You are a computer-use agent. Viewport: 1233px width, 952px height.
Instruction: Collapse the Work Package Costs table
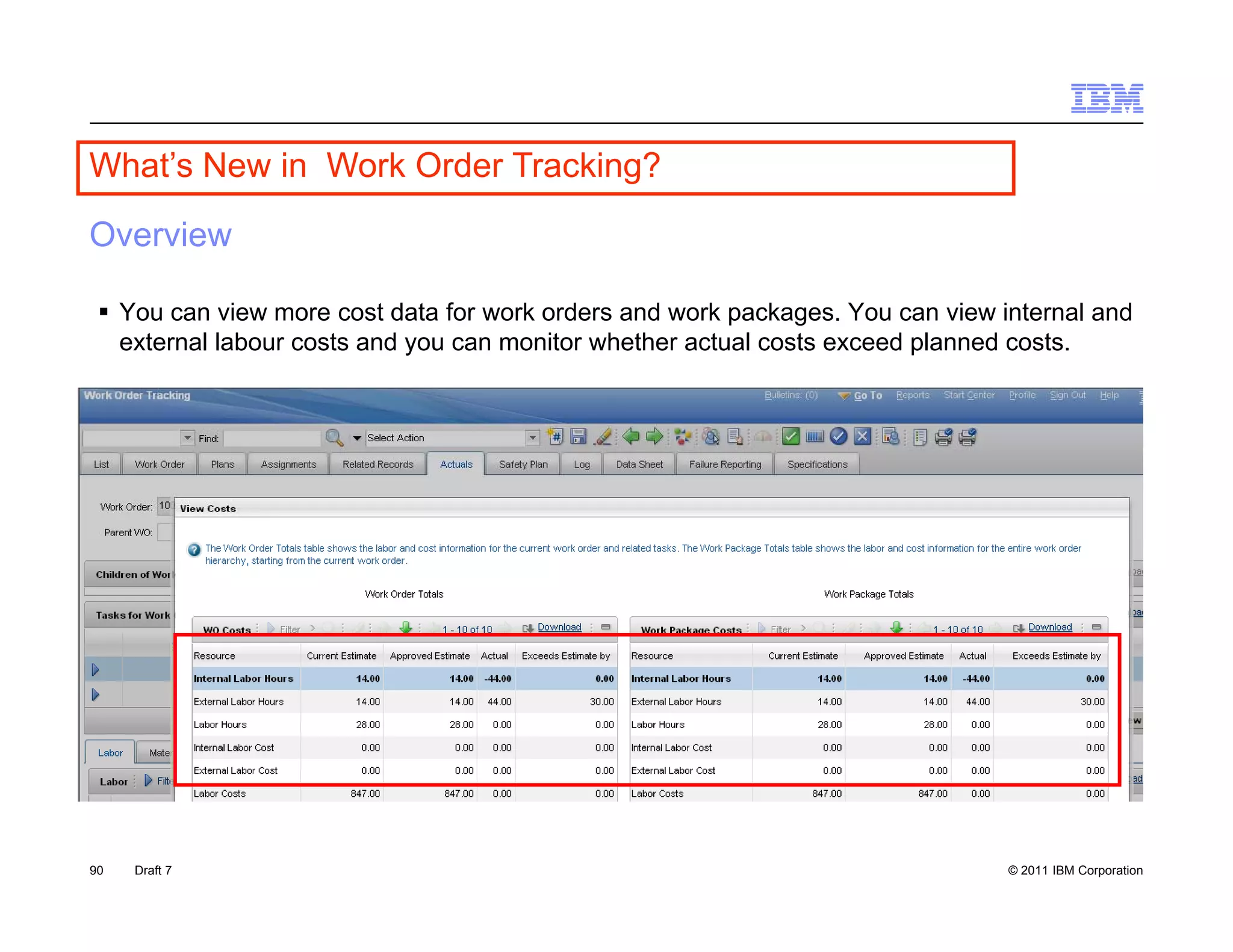1096,627
